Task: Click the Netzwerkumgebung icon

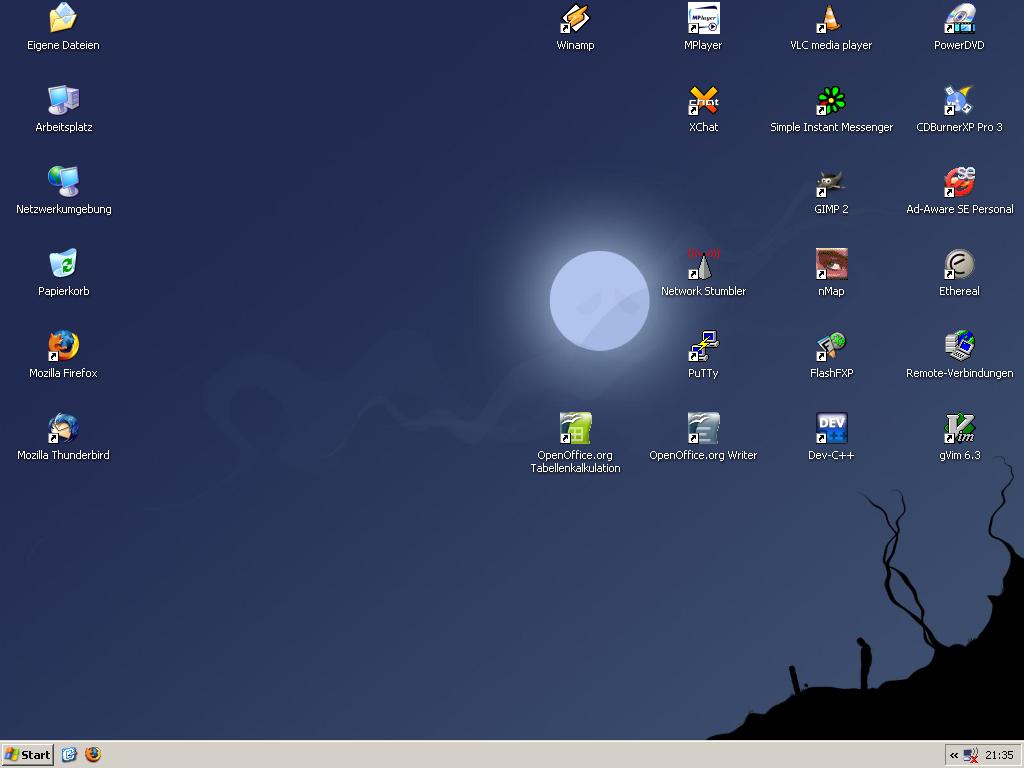Action: click(x=63, y=182)
